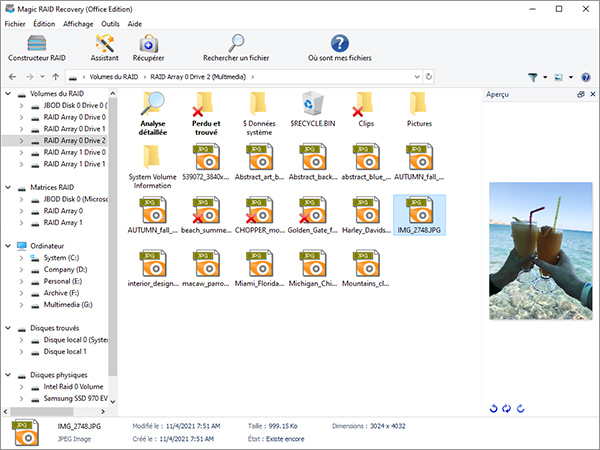Select the Mountains_cl... JPG file

[x=366, y=269]
